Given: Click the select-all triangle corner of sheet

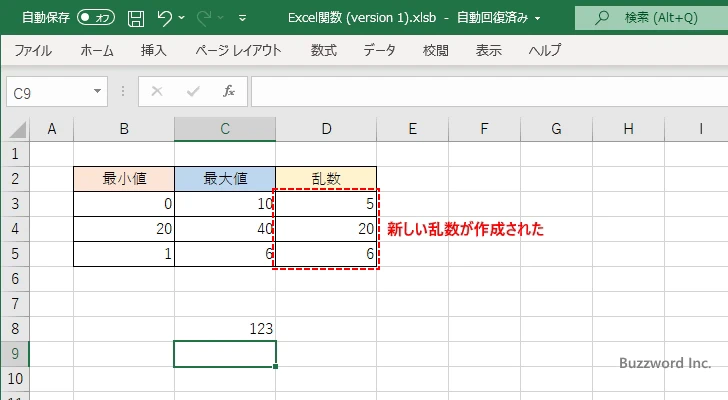Looking at the screenshot, I should pyautogui.click(x=14, y=129).
